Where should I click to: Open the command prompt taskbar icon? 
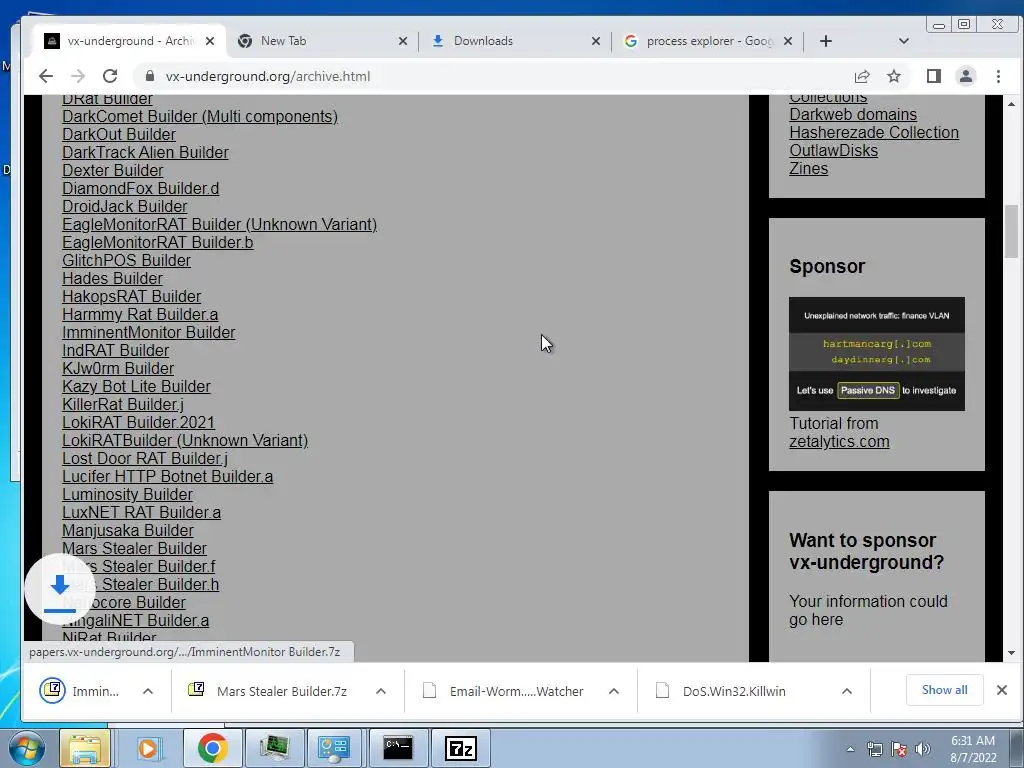(x=398, y=748)
